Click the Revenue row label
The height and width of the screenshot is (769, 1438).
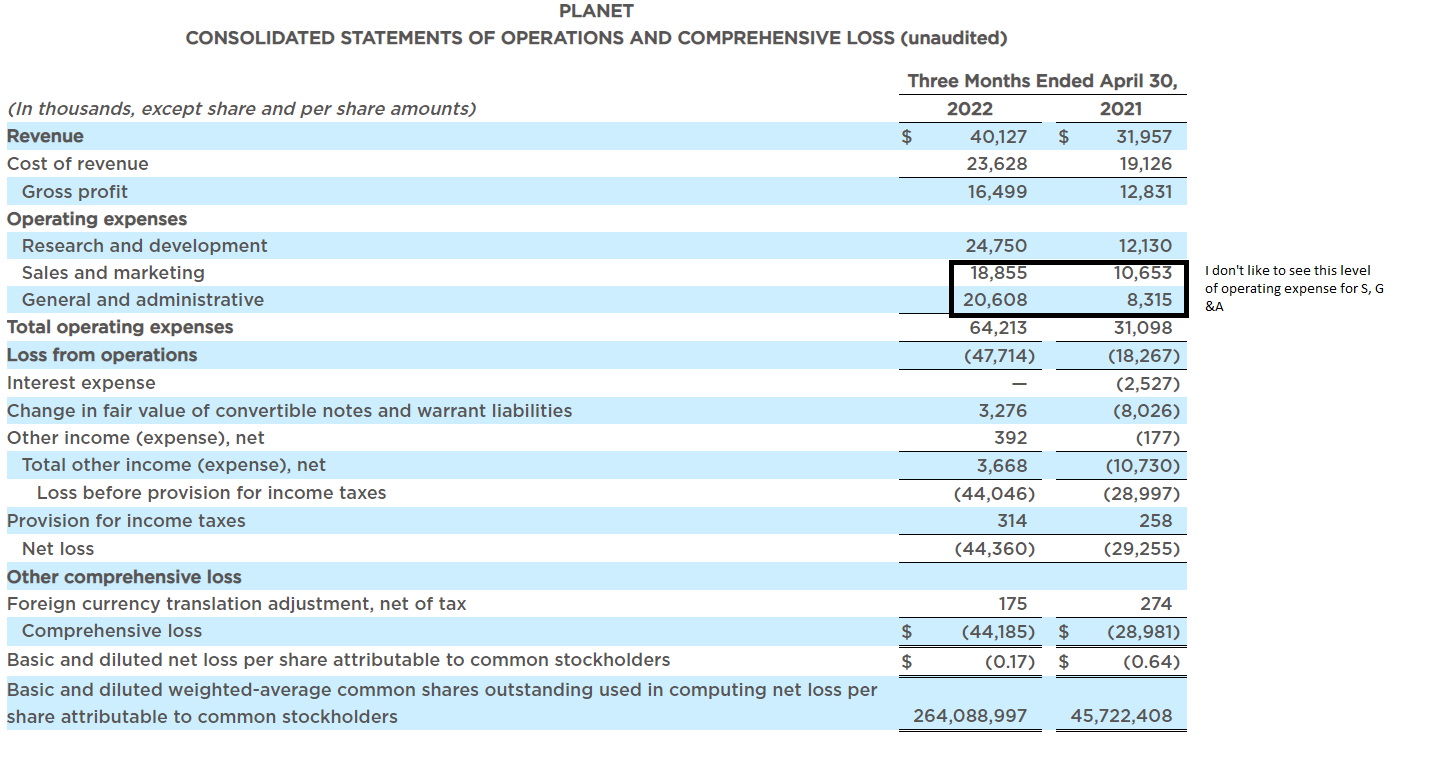click(45, 136)
